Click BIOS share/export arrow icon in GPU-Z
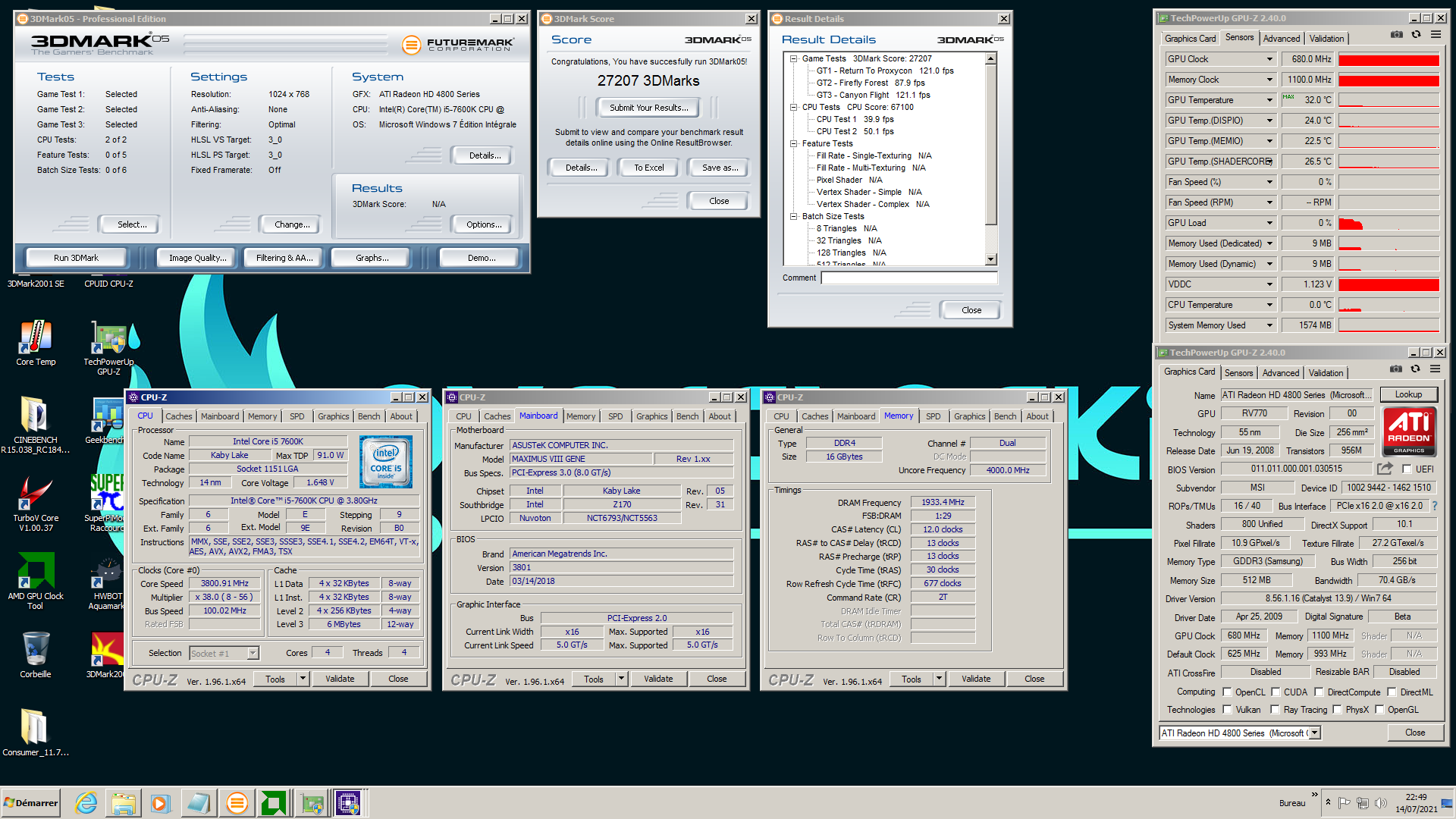Screen dimensions: 1456x819 pyautogui.click(x=1385, y=469)
